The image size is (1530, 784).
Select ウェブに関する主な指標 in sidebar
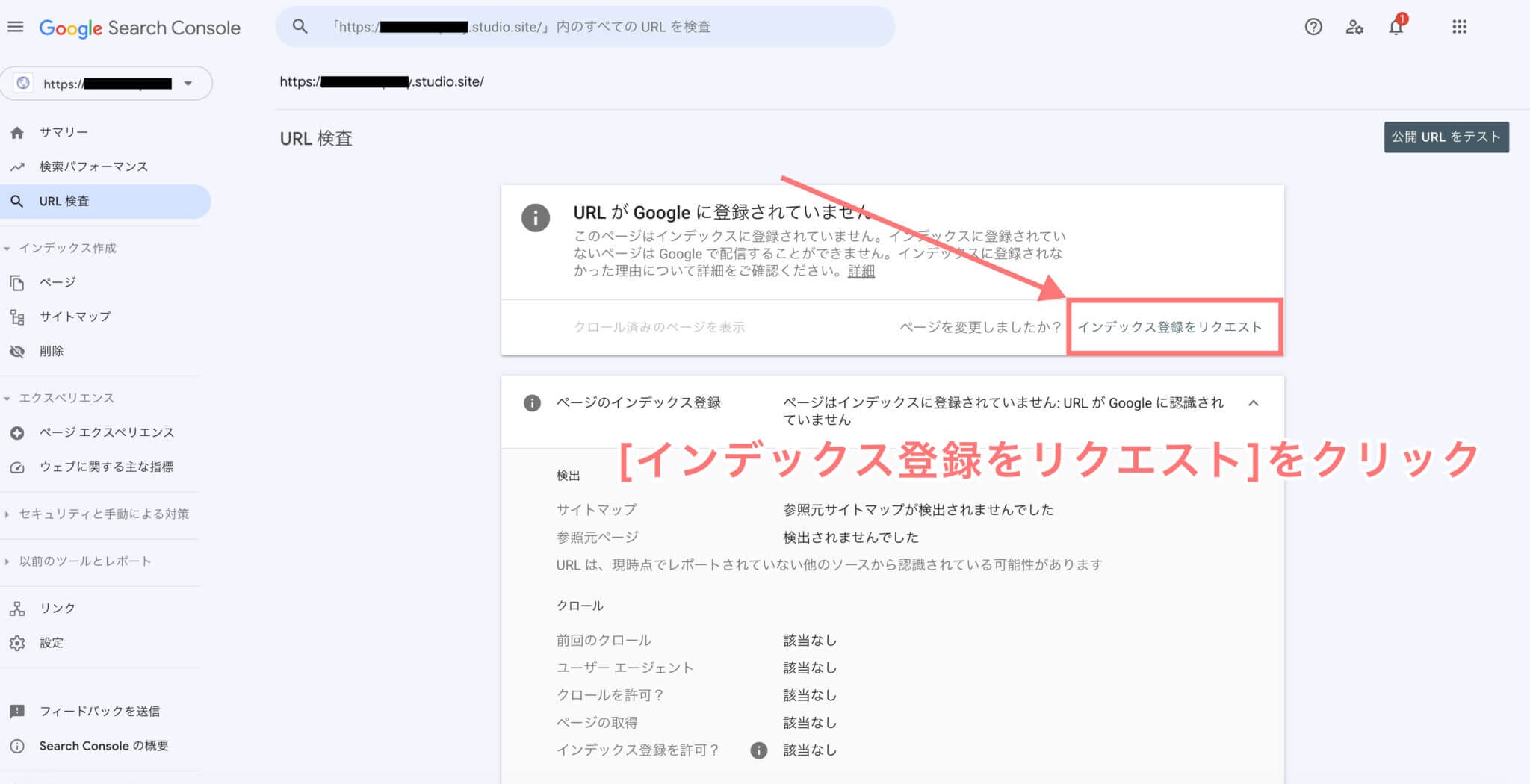tap(106, 467)
